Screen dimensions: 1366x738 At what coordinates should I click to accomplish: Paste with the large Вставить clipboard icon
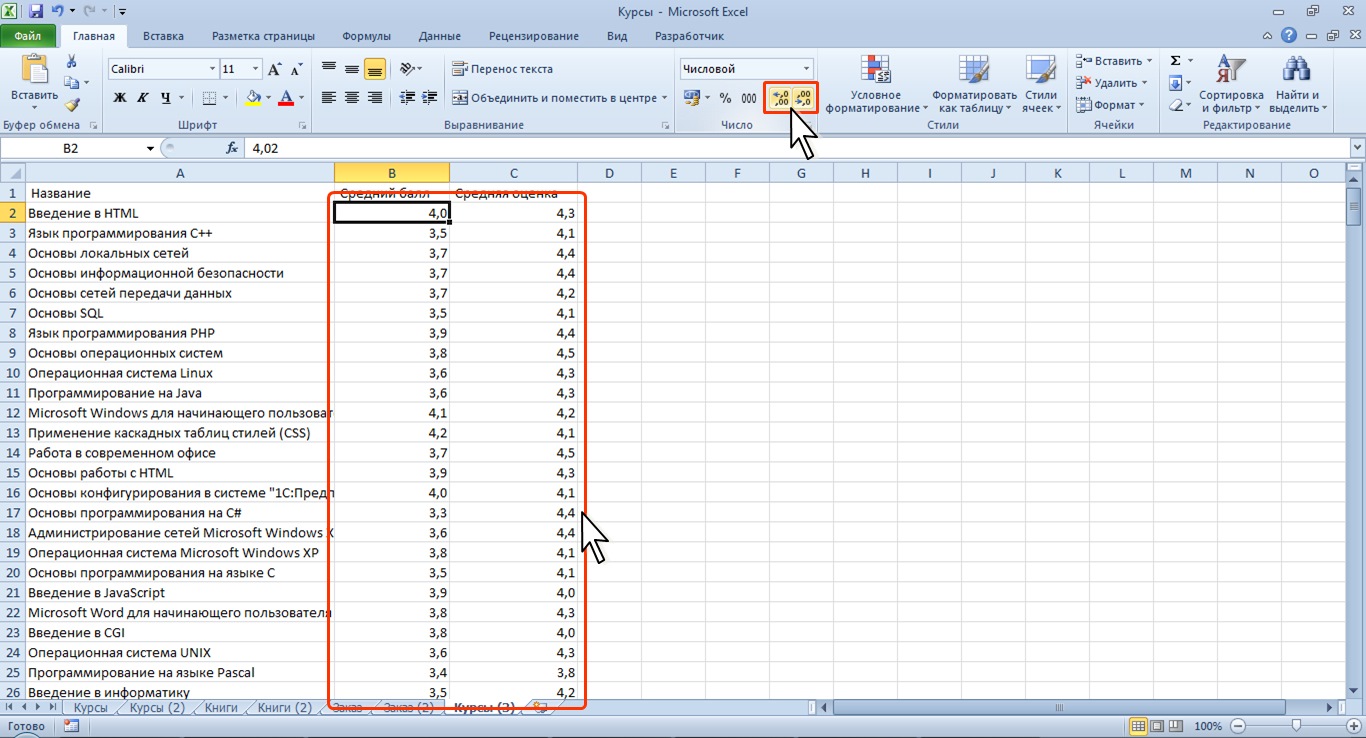click(x=34, y=82)
